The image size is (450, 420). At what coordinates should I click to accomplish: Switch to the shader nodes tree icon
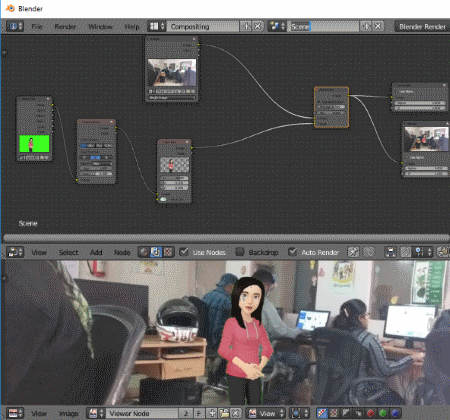pos(144,252)
